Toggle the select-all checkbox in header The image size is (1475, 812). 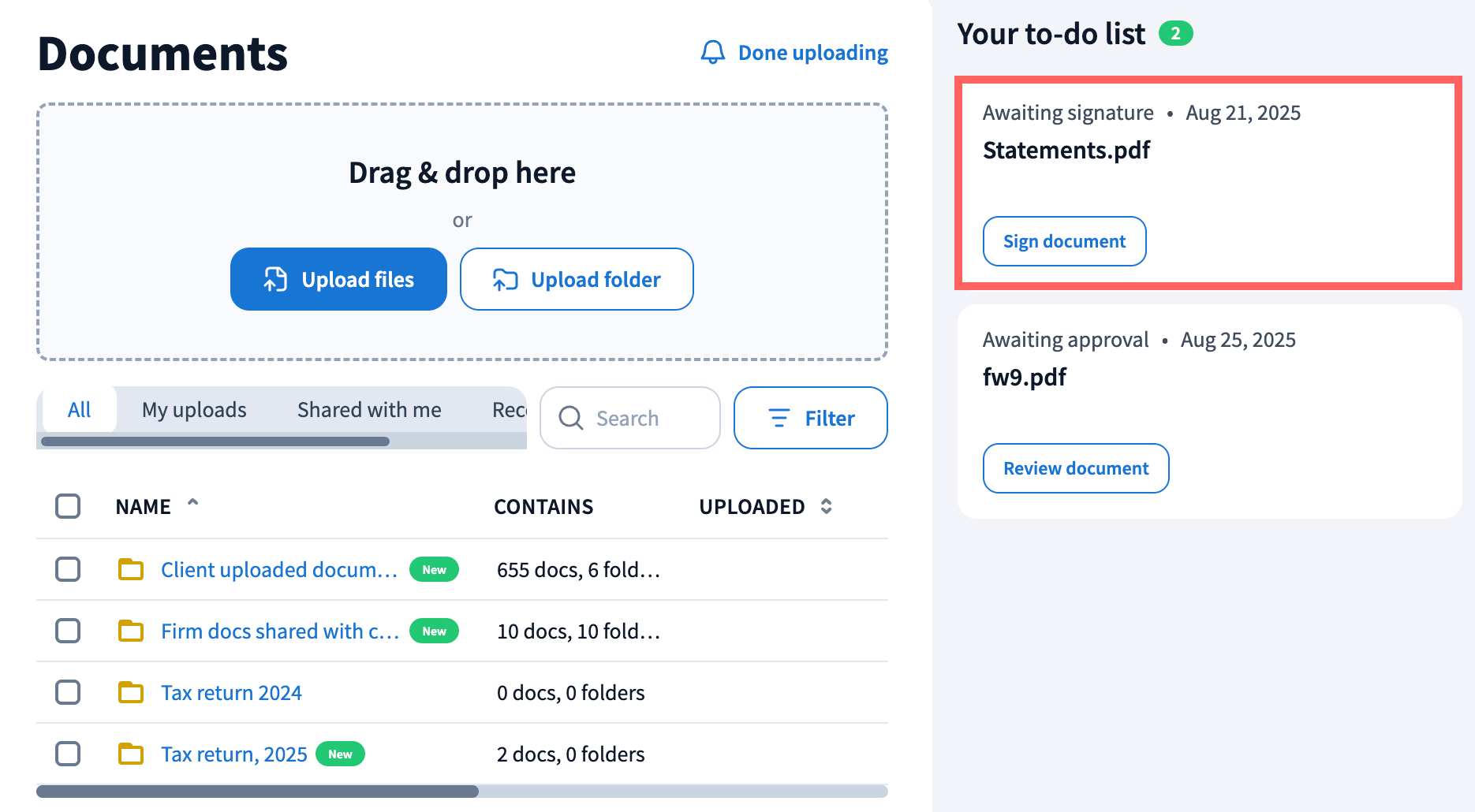[x=68, y=506]
